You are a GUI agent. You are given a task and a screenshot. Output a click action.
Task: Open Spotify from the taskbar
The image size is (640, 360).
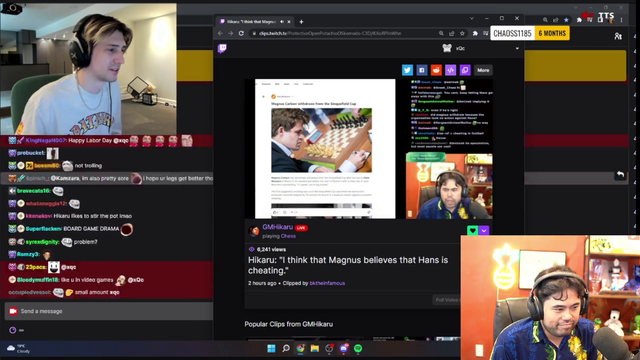358,349
